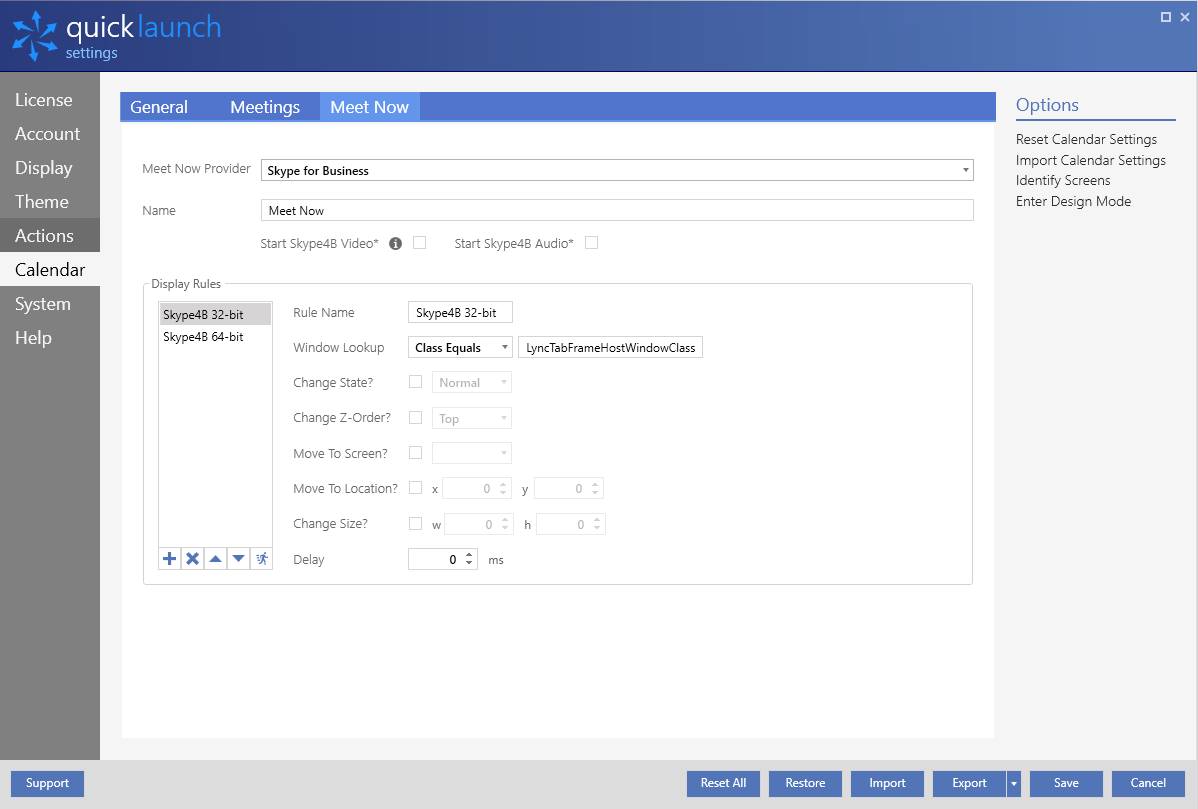Delete selected display rule with X icon

[193, 559]
